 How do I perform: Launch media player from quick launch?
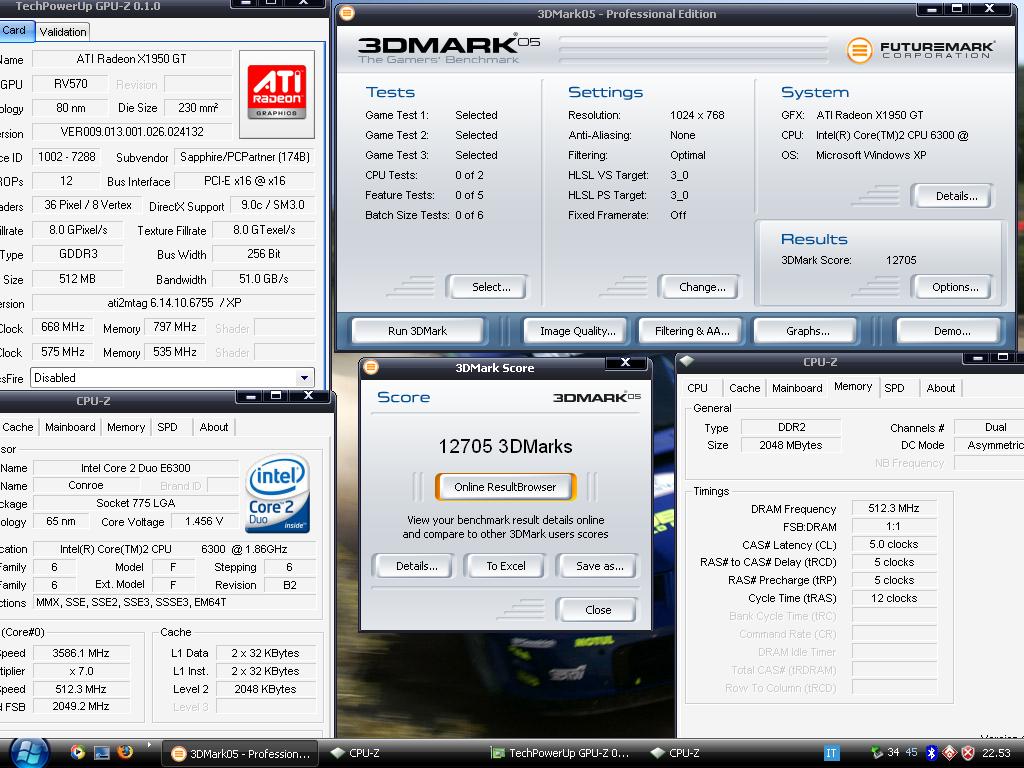(78, 752)
